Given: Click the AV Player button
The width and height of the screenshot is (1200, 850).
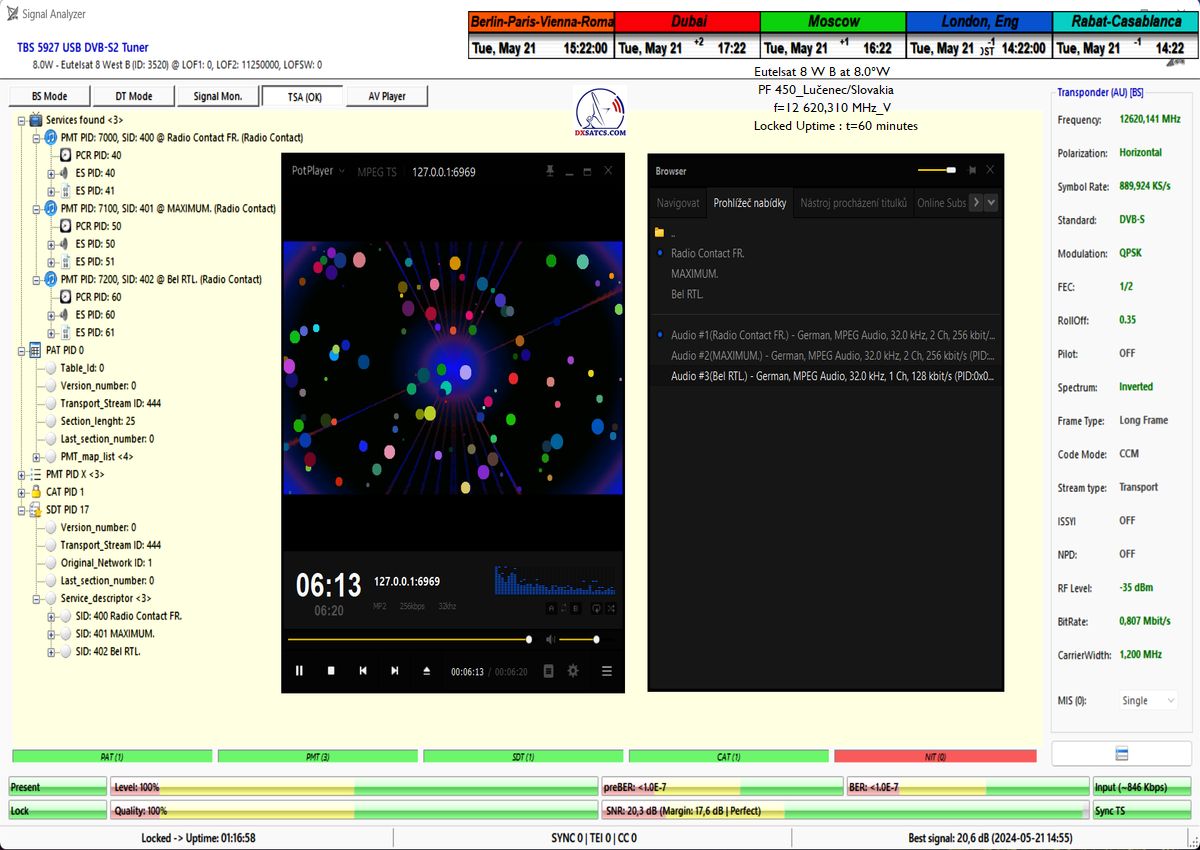Looking at the screenshot, I should pos(387,96).
